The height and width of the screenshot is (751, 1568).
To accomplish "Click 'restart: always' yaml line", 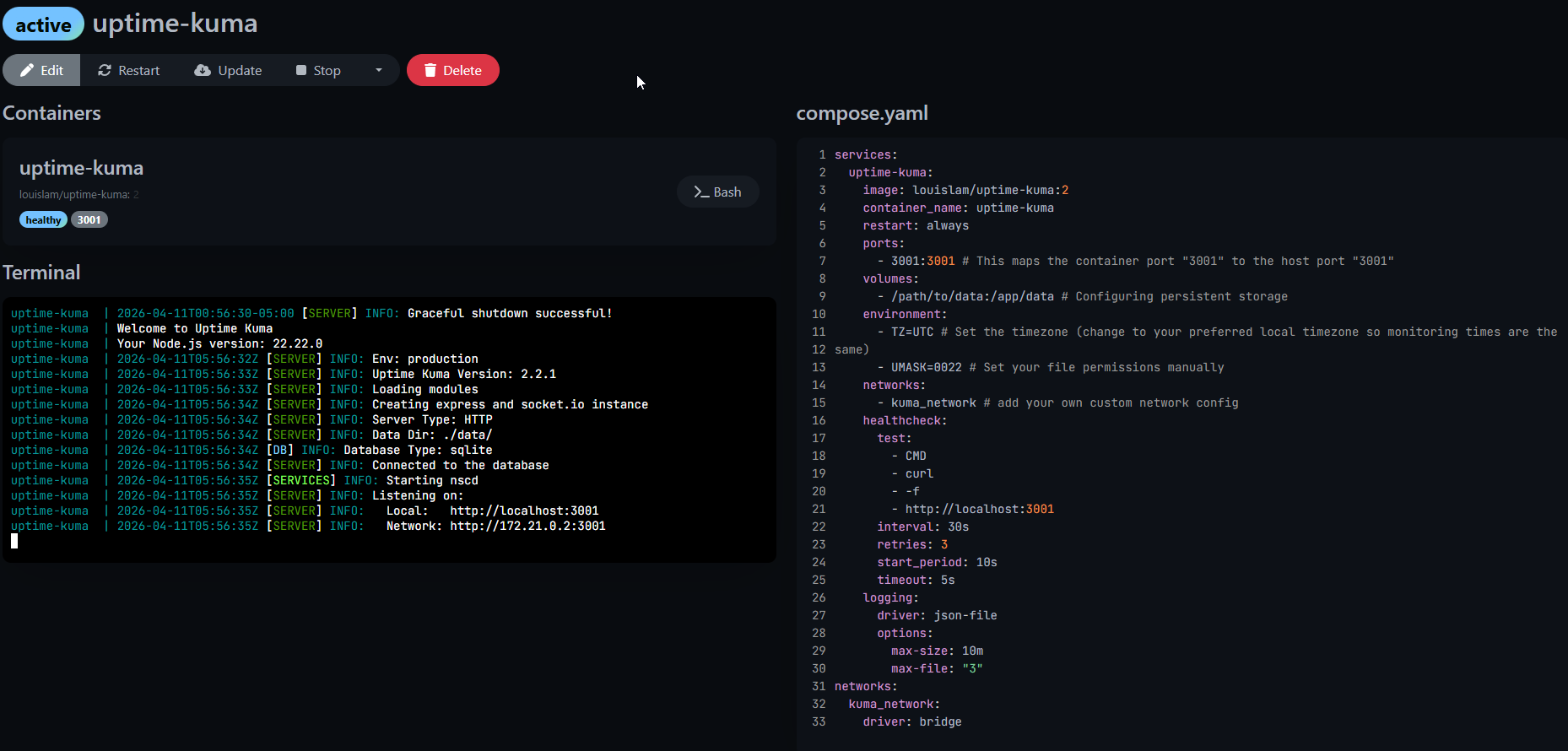I will (x=916, y=225).
